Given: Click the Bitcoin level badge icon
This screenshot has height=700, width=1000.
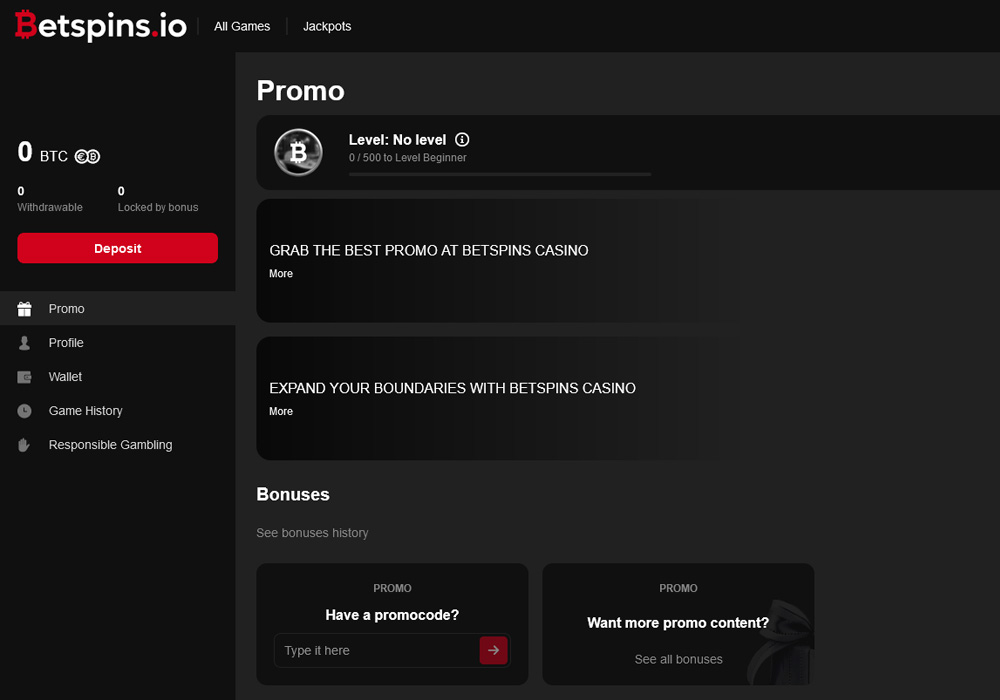Looking at the screenshot, I should click(298, 152).
